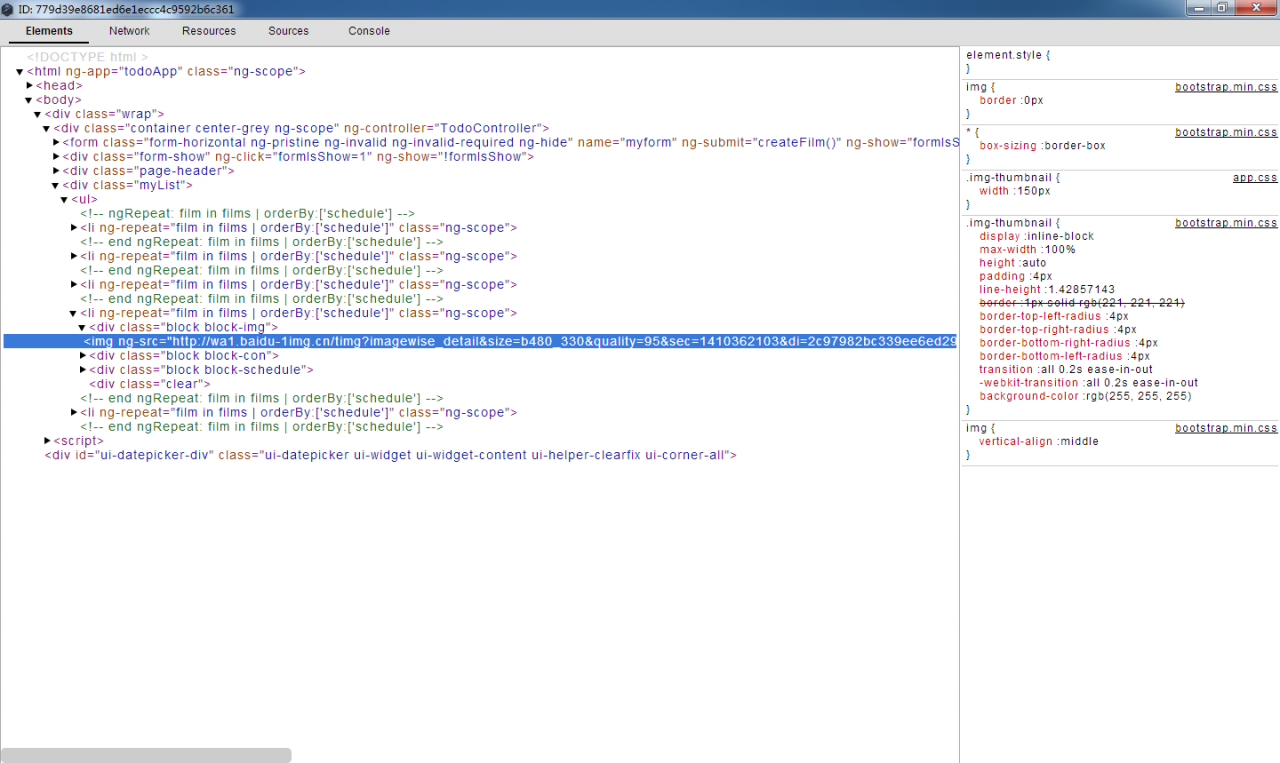Select the !DOCTYPE html line
The height and width of the screenshot is (763, 1280).
pyautogui.click(x=87, y=58)
